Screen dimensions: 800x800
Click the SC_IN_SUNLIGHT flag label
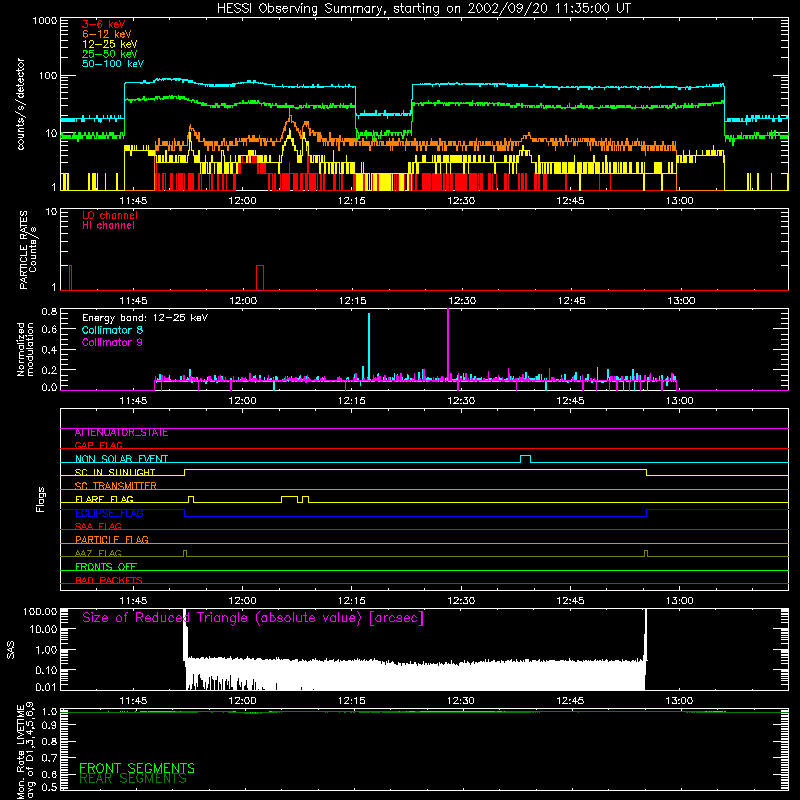point(115,472)
